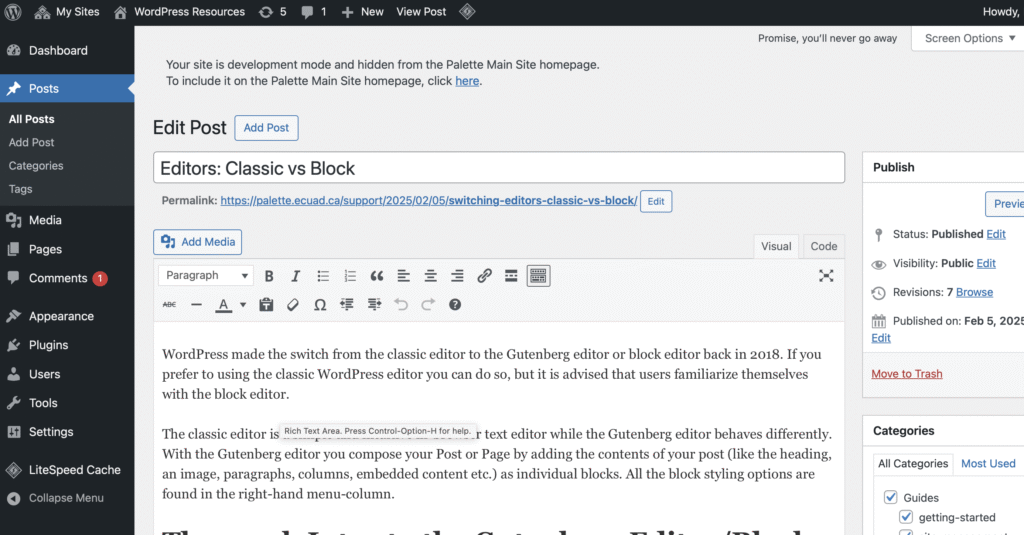The height and width of the screenshot is (535, 1024).
Task: Open Categories in the Posts submenu
Action: [x=36, y=166]
